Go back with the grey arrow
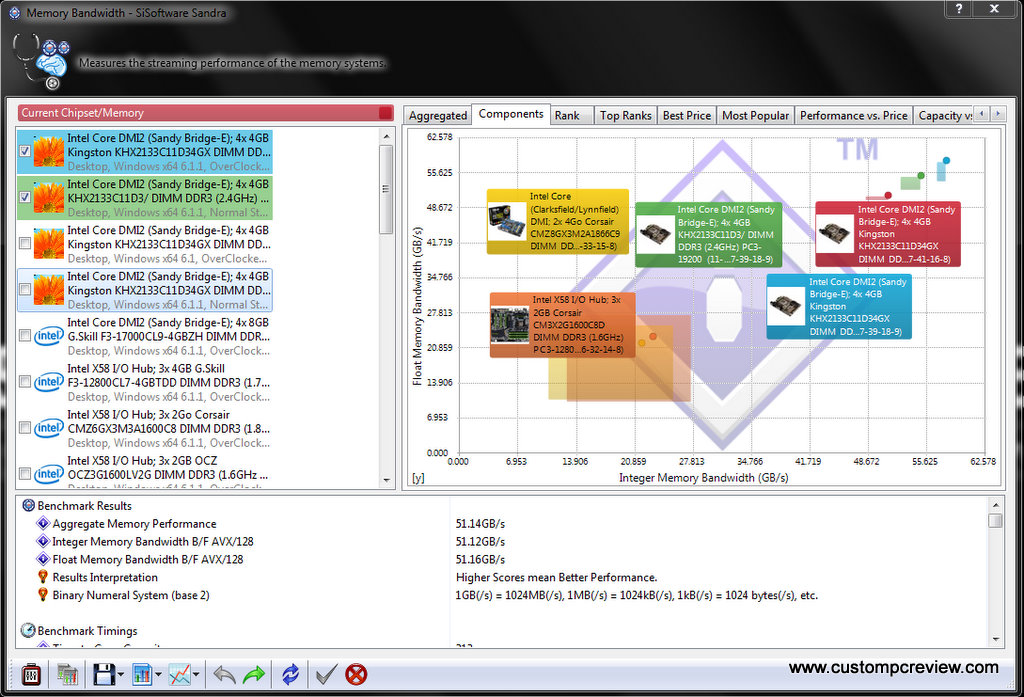Image resolution: width=1024 pixels, height=697 pixels. 224,674
